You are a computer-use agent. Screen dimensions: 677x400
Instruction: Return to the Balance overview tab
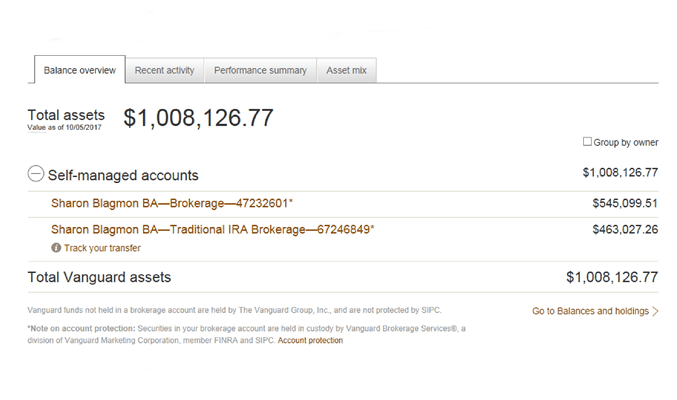tap(79, 71)
